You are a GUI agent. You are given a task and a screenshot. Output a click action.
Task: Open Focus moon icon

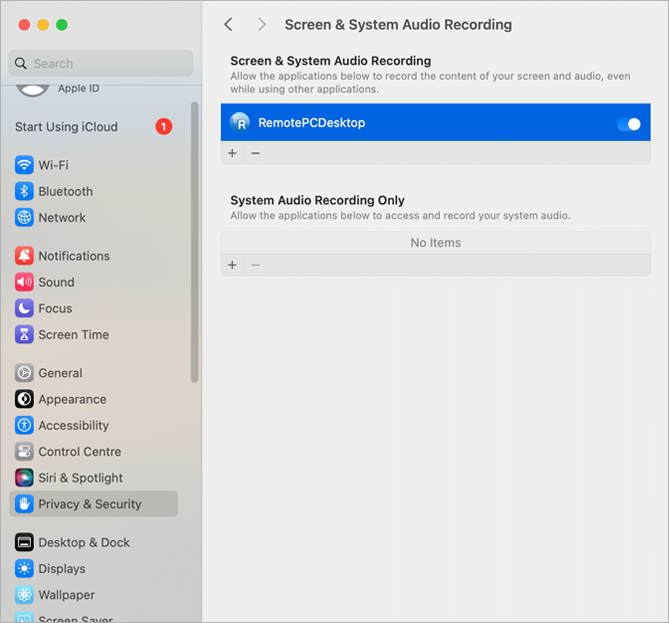[x=24, y=308]
